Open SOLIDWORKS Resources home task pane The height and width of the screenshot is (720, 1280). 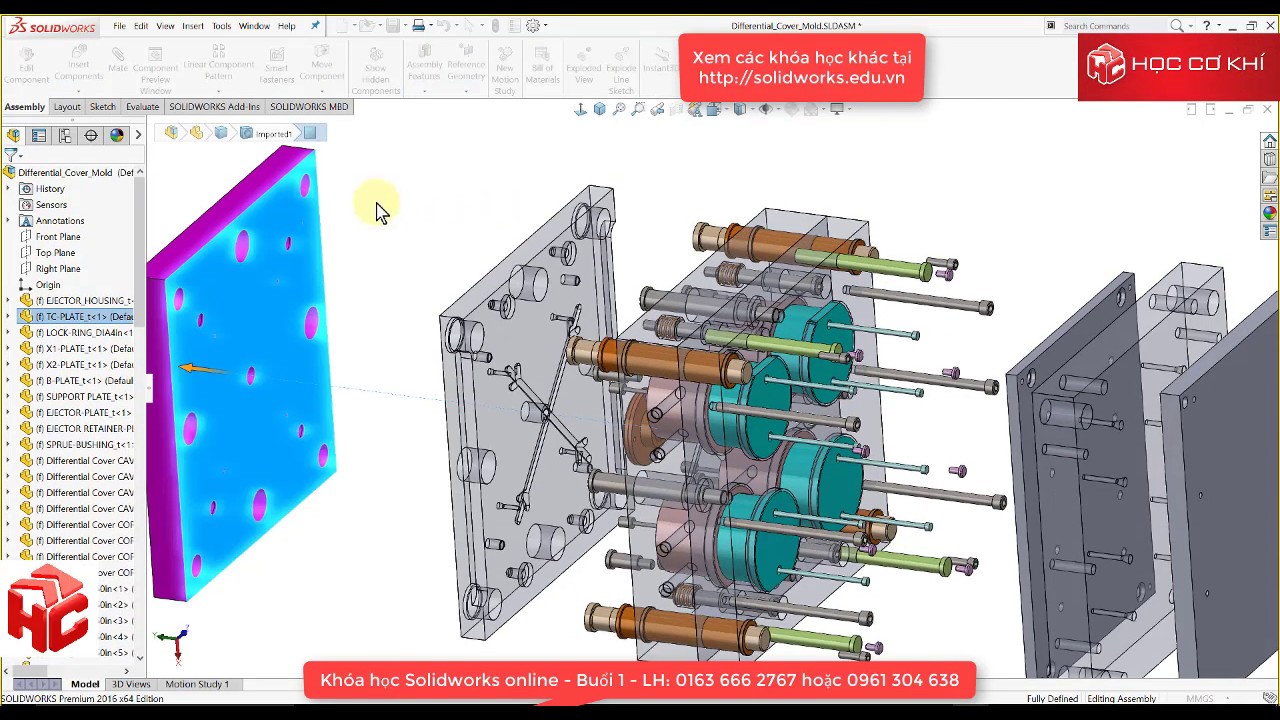(x=1269, y=141)
